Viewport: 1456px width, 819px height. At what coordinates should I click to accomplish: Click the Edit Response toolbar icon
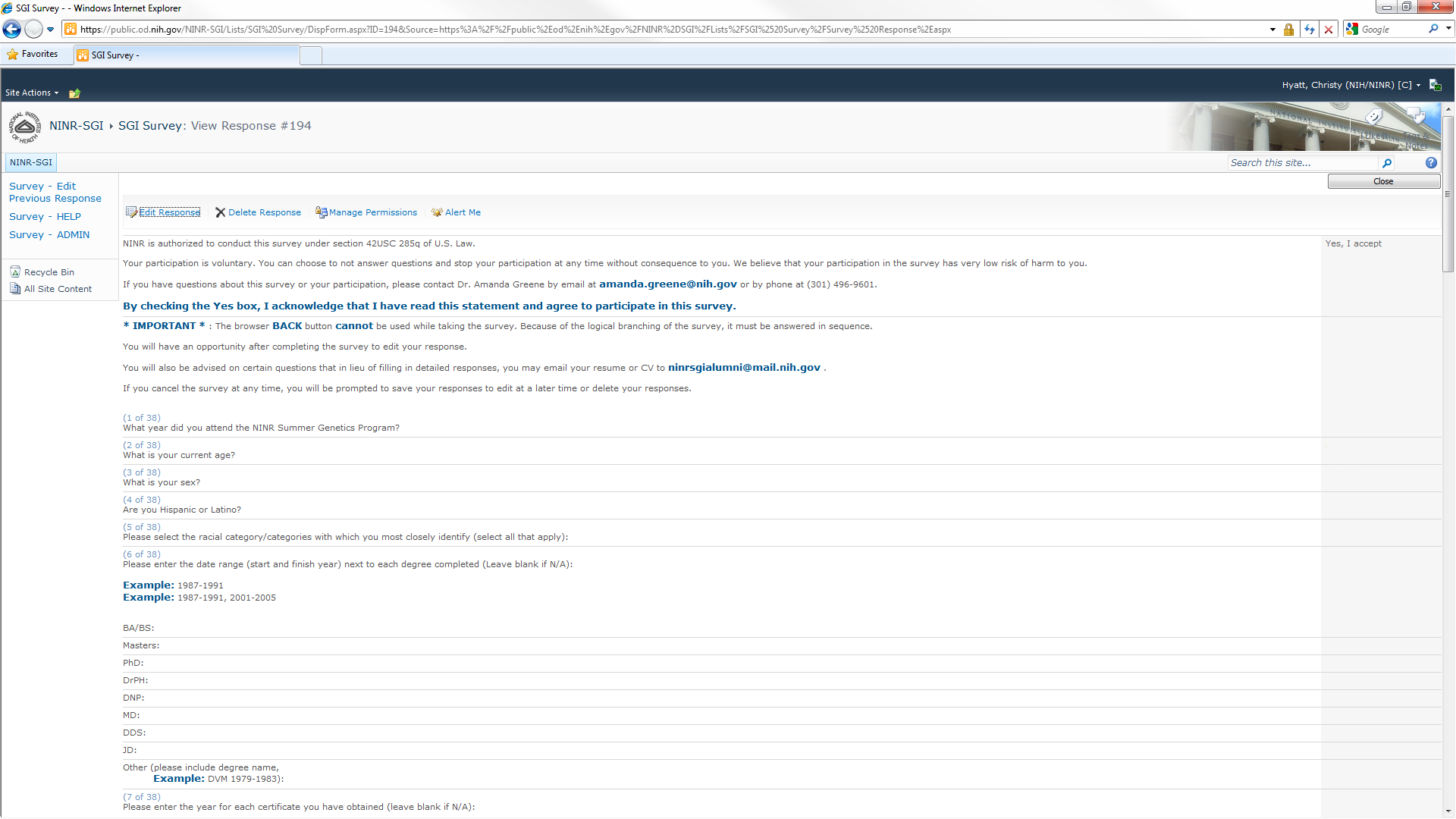click(131, 212)
